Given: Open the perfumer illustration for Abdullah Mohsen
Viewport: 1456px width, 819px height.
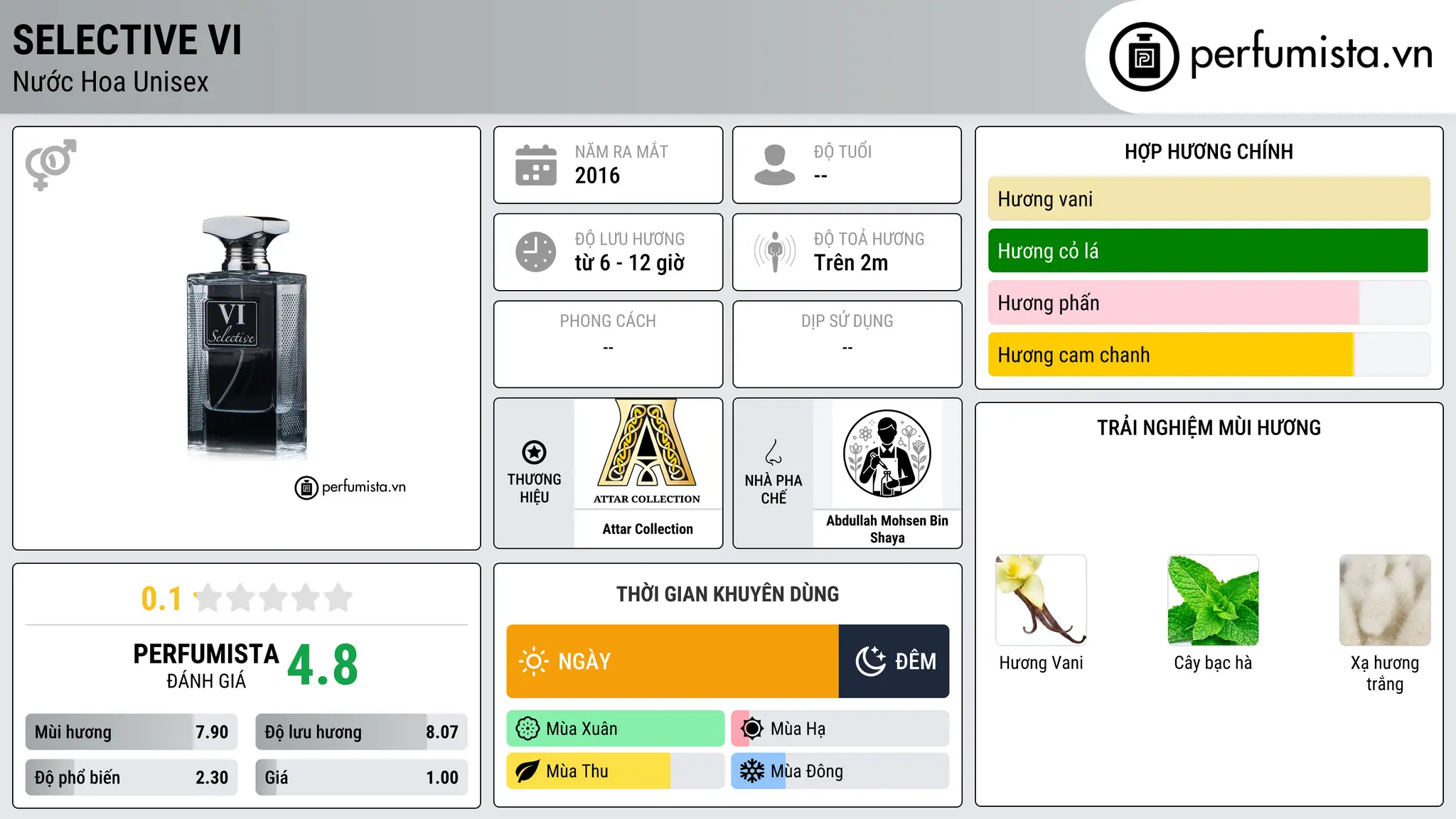Looking at the screenshot, I should 887,454.
